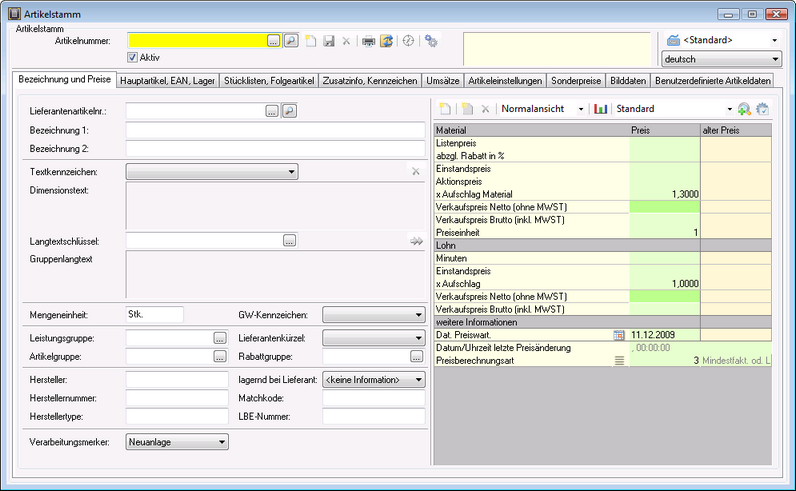Image resolution: width=796 pixels, height=491 pixels.
Task: Delete article via top toolbar X icon
Action: tap(346, 41)
